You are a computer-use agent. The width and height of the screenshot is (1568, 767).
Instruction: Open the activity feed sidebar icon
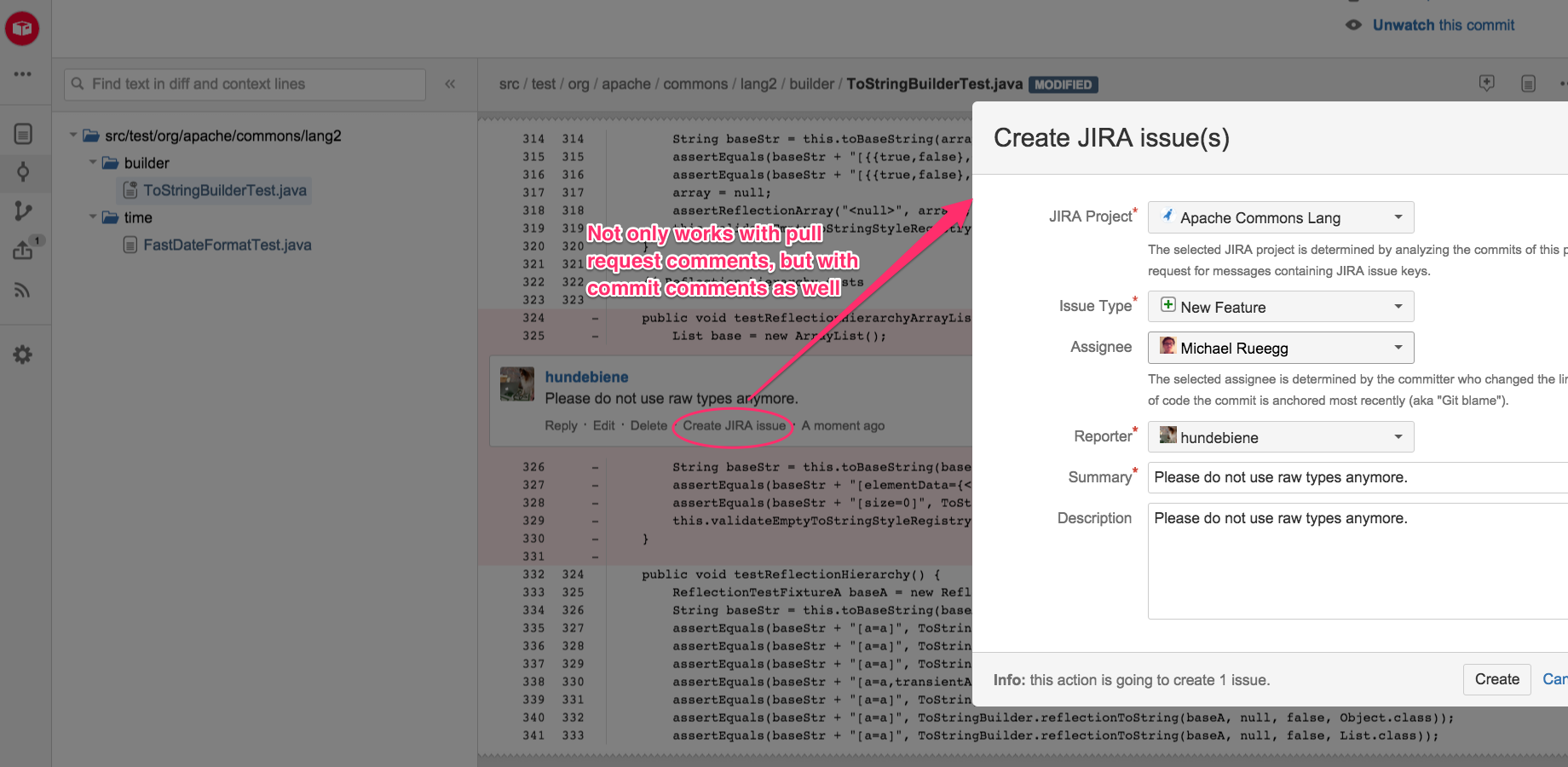tap(23, 291)
